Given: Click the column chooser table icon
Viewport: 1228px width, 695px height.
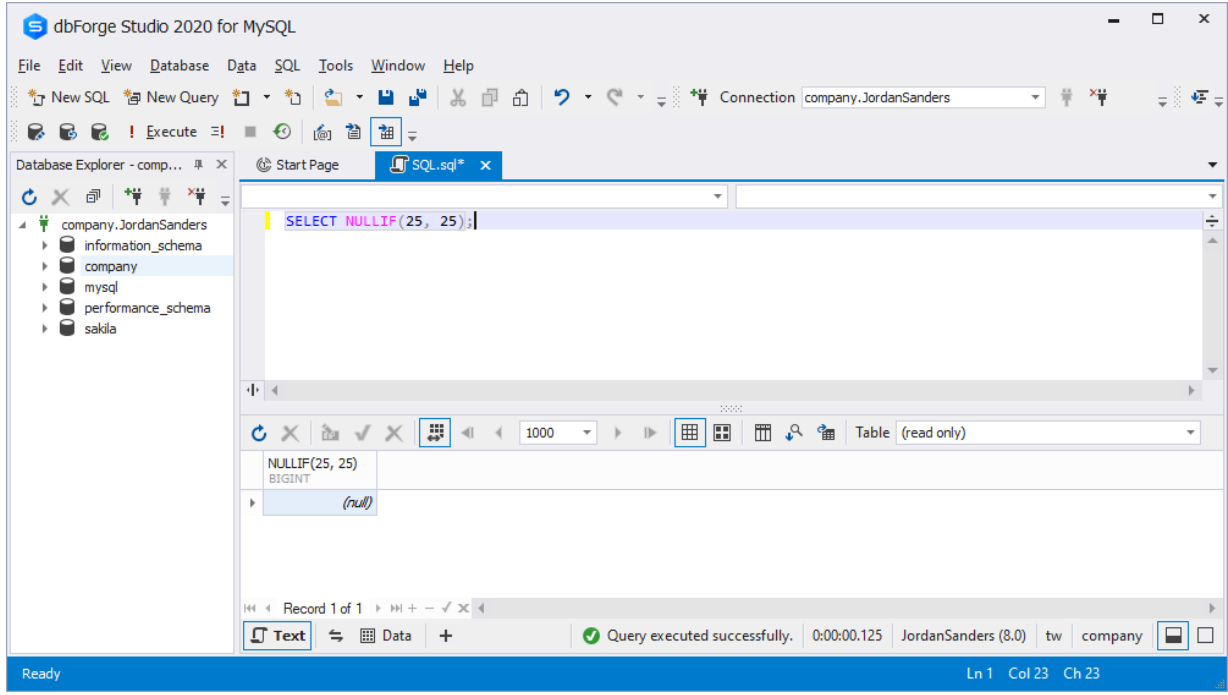Looking at the screenshot, I should point(763,433).
